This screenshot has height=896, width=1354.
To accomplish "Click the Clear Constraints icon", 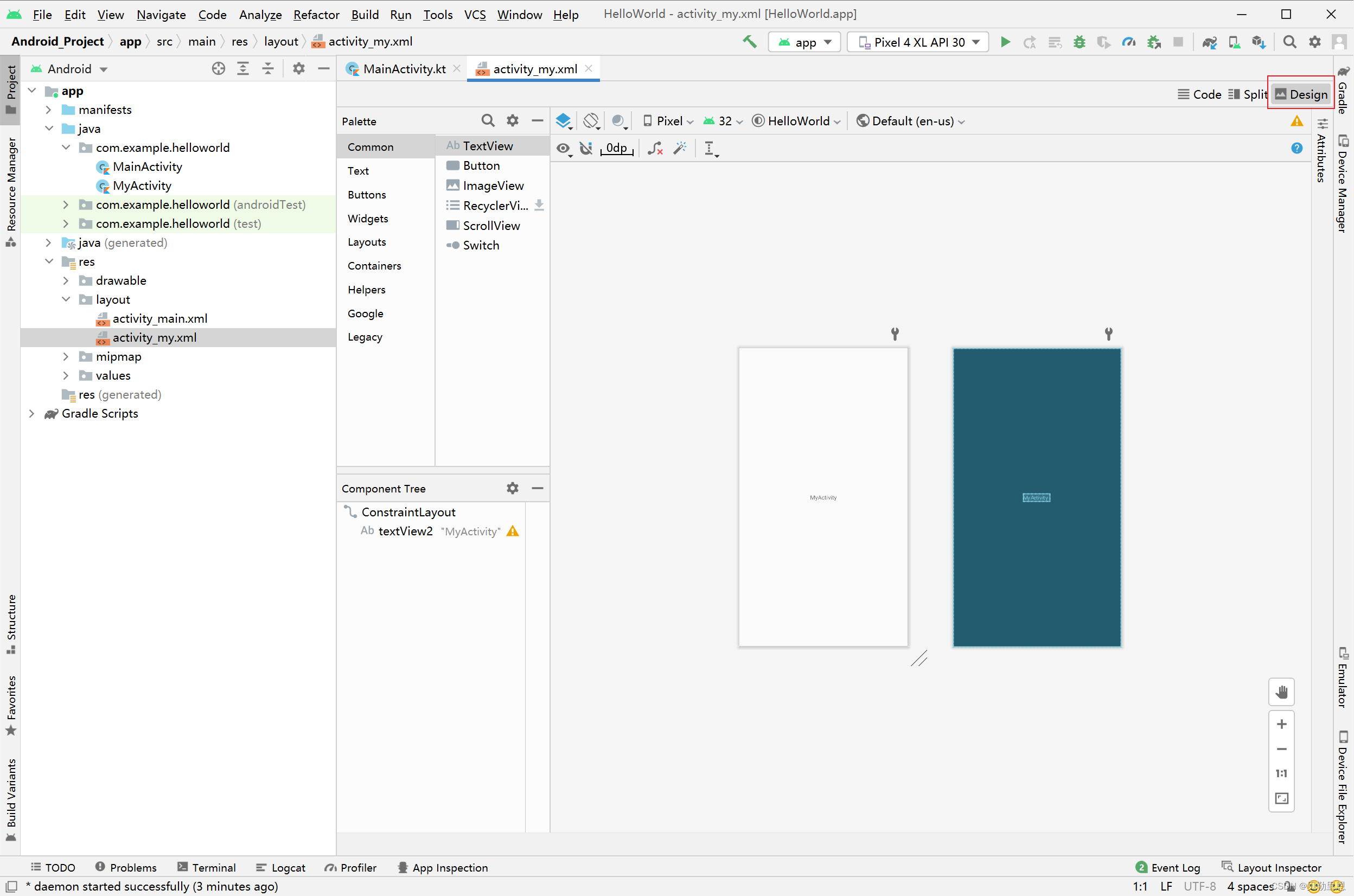I will coord(655,149).
